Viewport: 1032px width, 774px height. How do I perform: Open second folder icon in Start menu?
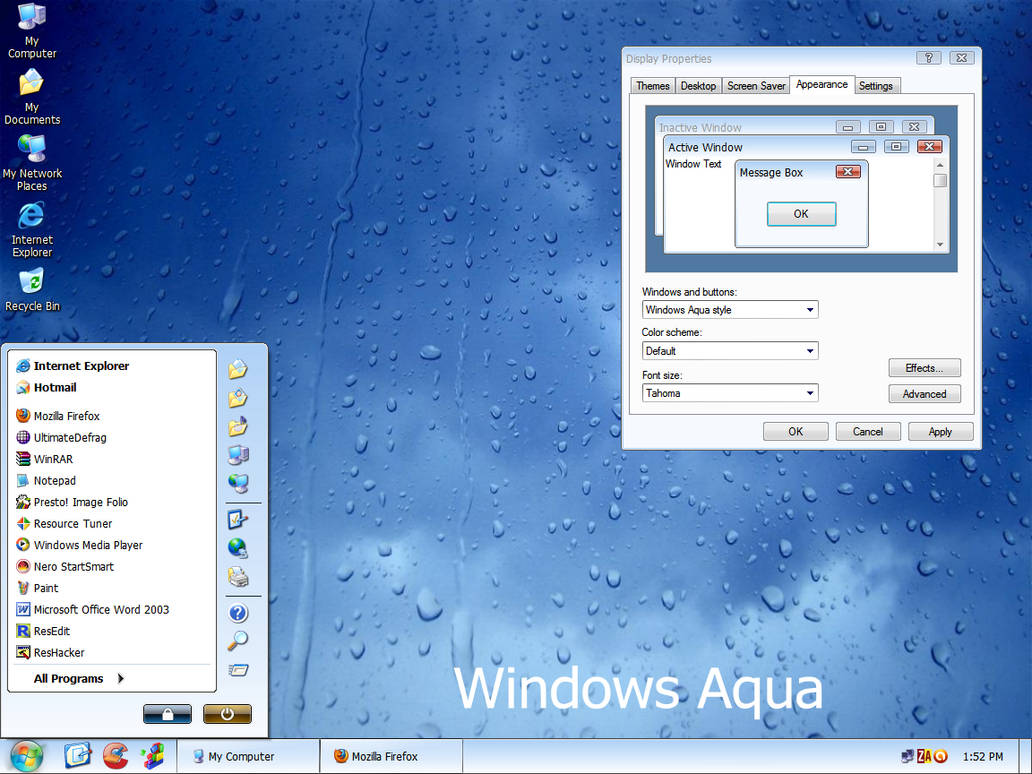tap(238, 398)
